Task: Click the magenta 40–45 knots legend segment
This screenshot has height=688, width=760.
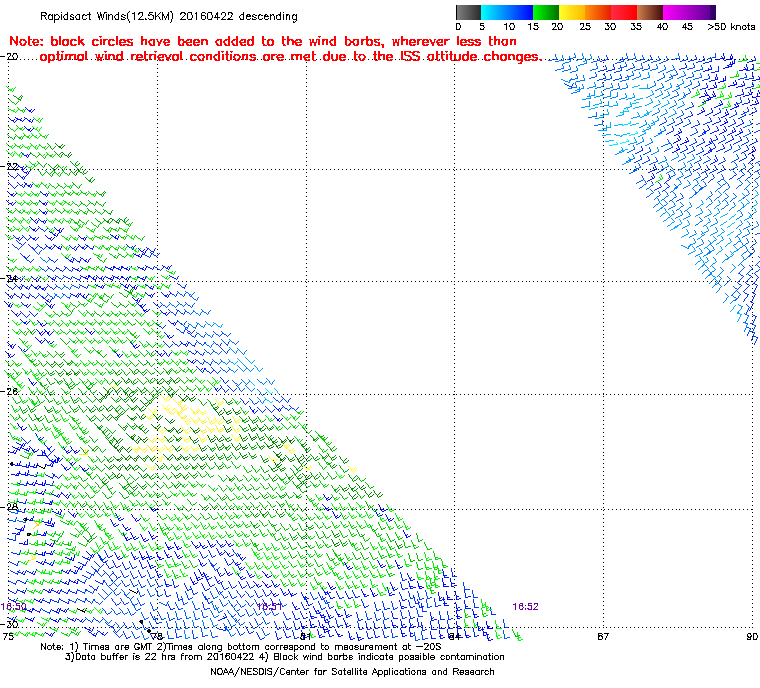Action: tap(676, 12)
